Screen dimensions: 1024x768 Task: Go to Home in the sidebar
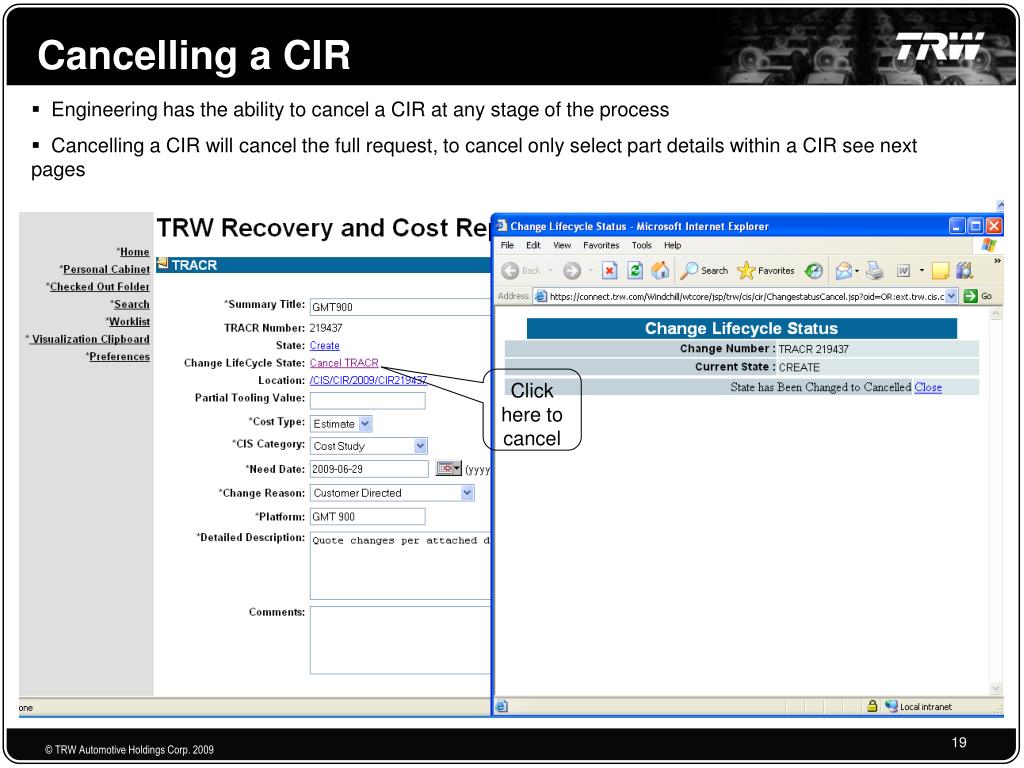[135, 252]
